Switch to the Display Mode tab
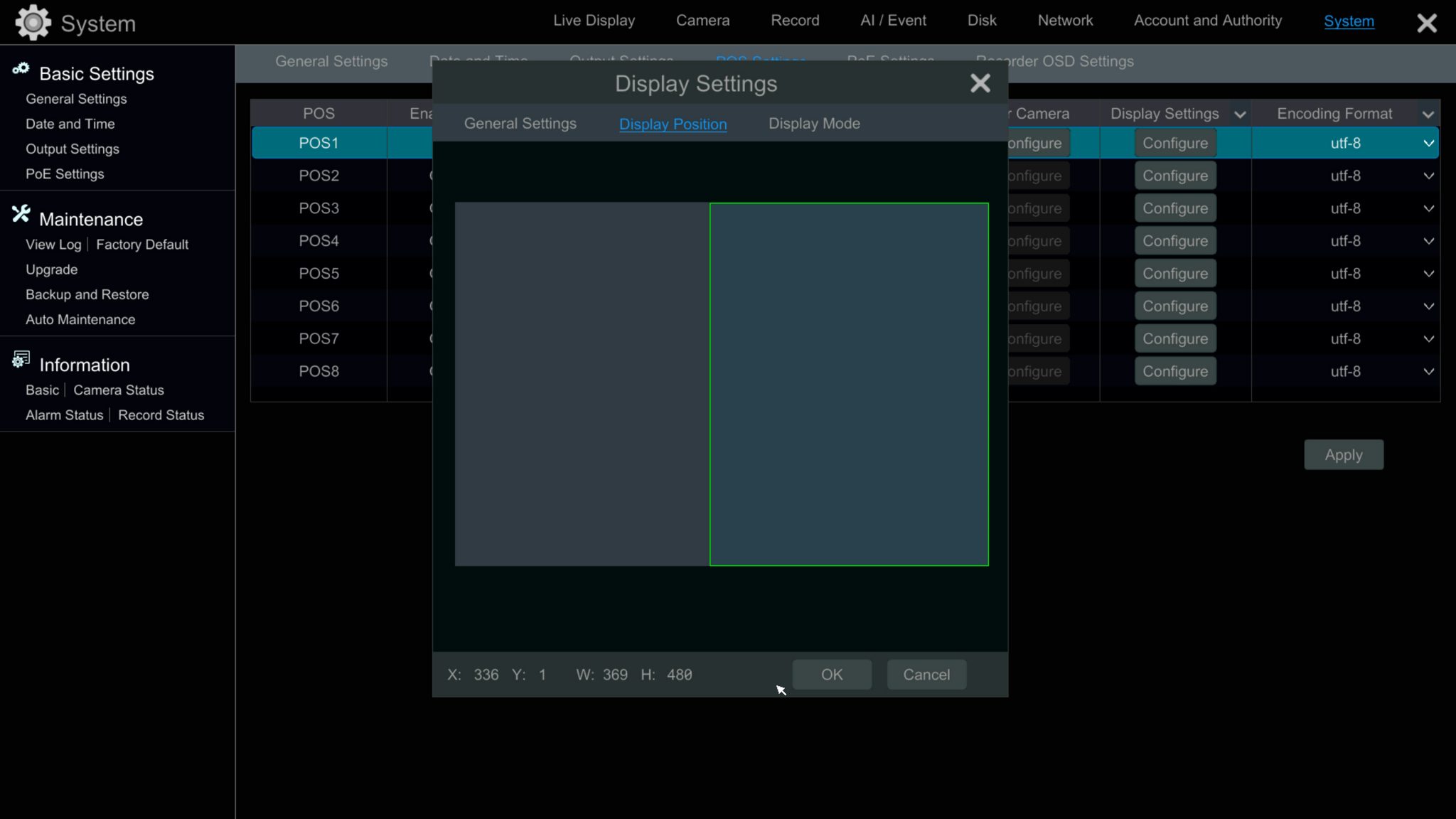Screen dimensions: 1456x819 click(813, 123)
